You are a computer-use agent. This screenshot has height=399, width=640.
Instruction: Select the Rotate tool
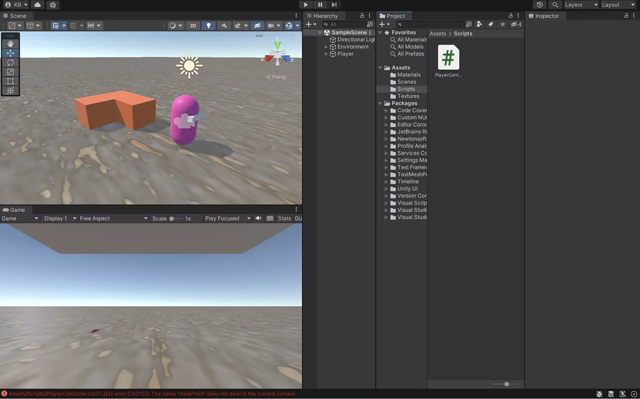tap(10, 62)
